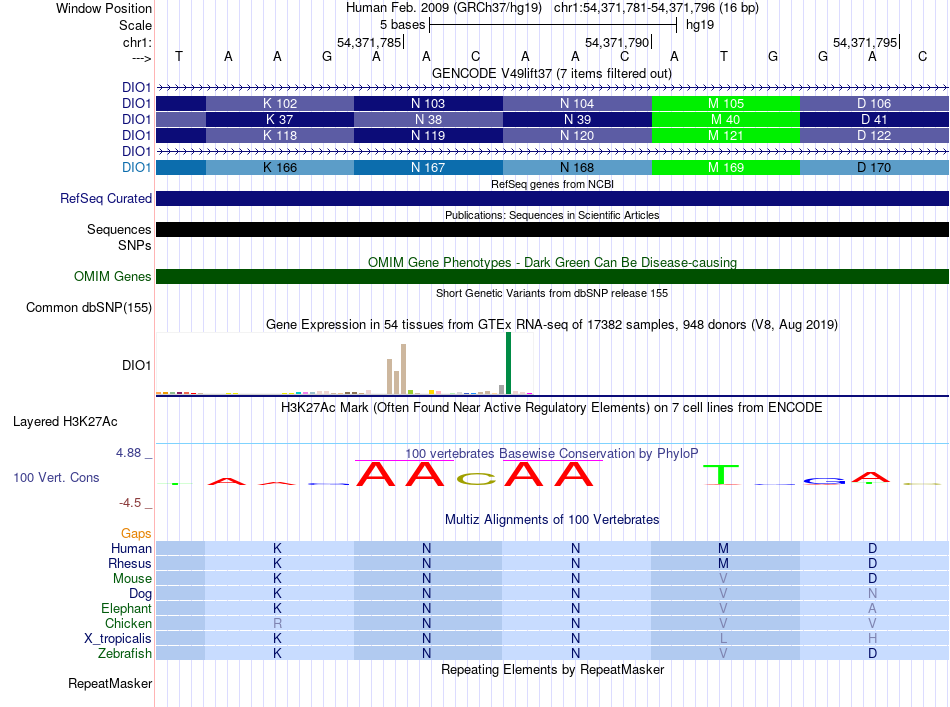Select the D 41 codon block
Viewport: 950px width, 707px height.
click(x=874, y=119)
